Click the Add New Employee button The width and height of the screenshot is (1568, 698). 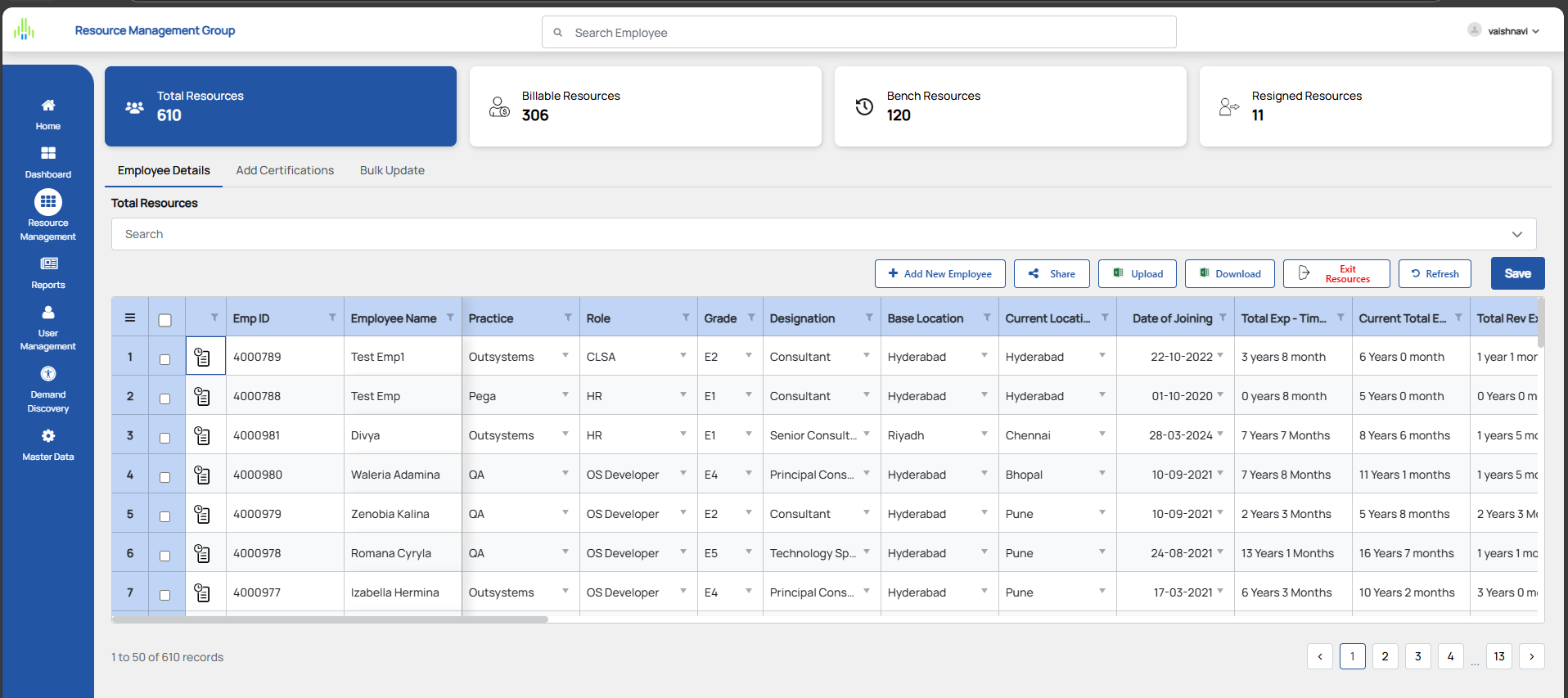(939, 274)
